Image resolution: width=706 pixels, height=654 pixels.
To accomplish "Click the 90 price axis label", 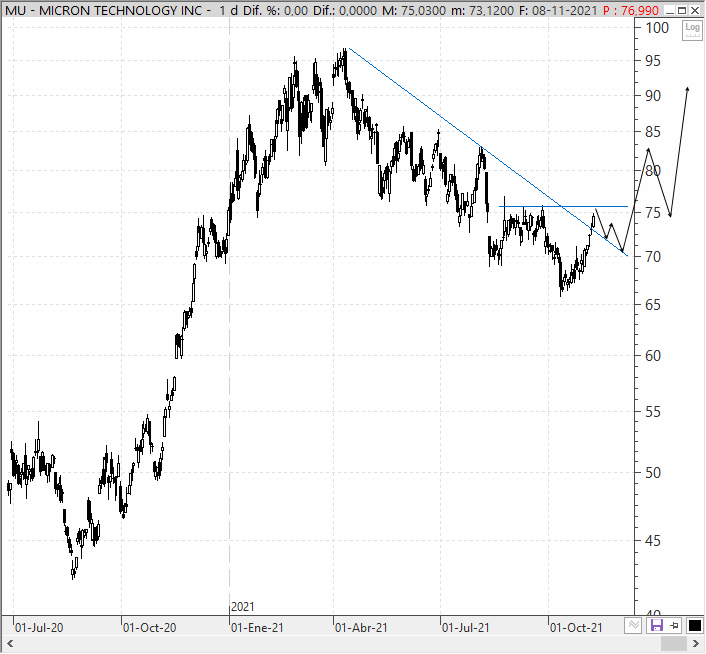I will (653, 95).
